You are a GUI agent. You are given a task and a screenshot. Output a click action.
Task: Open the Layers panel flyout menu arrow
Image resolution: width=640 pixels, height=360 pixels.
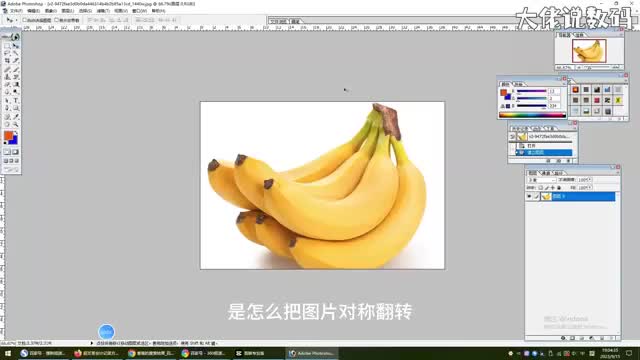pyautogui.click(x=618, y=173)
